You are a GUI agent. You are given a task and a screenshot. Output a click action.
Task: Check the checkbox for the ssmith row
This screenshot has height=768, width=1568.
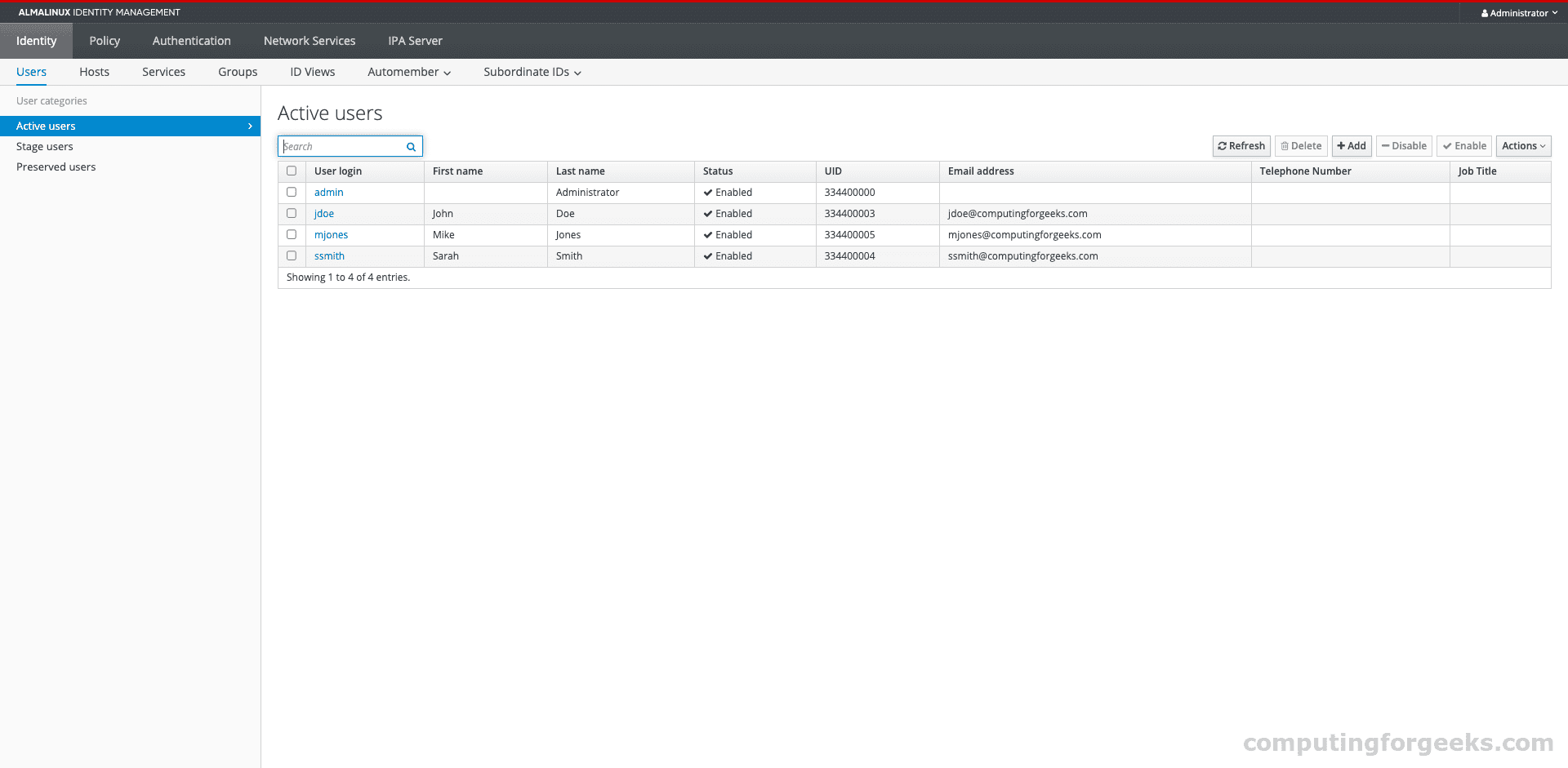[x=292, y=255]
